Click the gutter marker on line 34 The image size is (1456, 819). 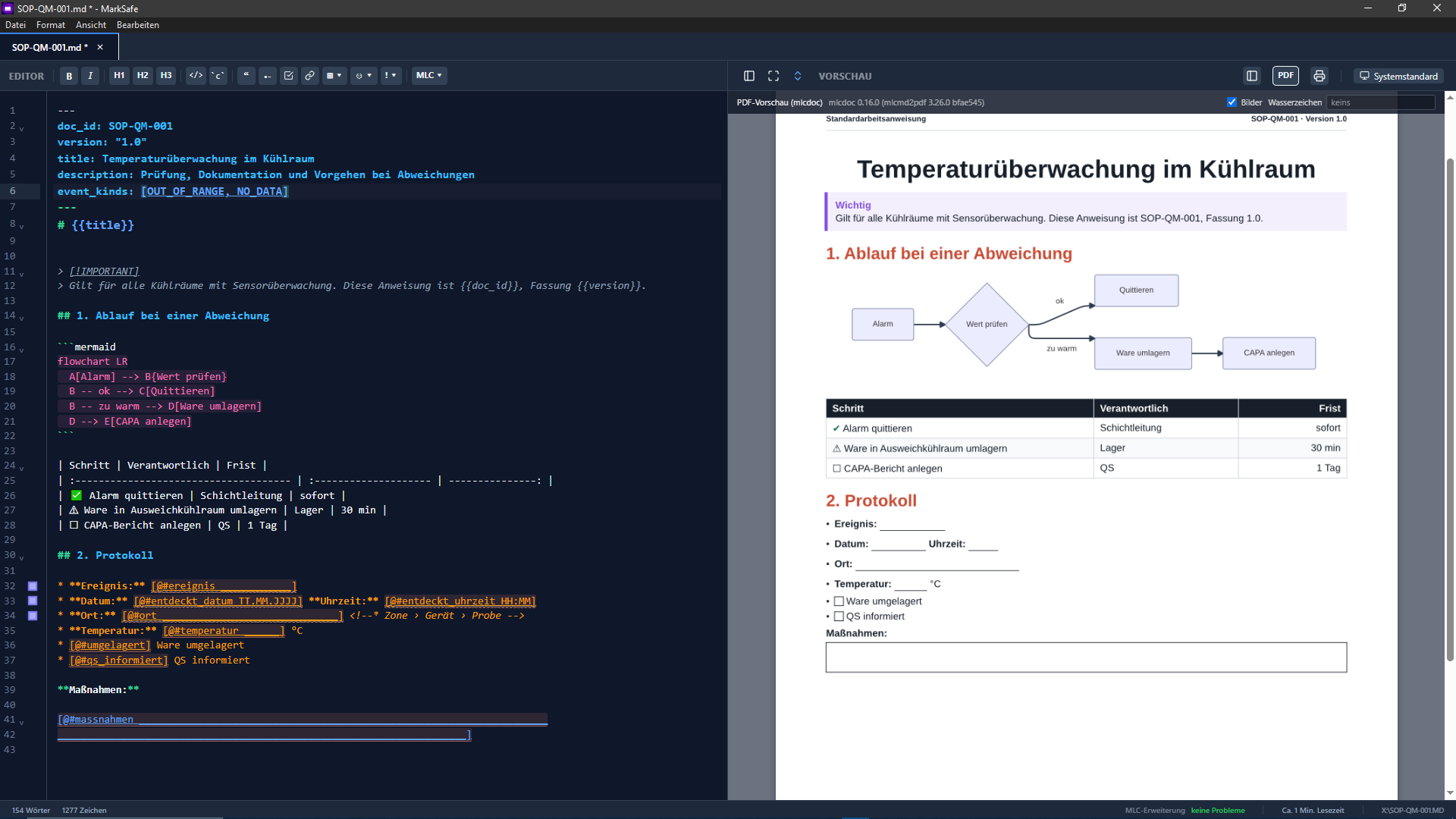pos(33,616)
